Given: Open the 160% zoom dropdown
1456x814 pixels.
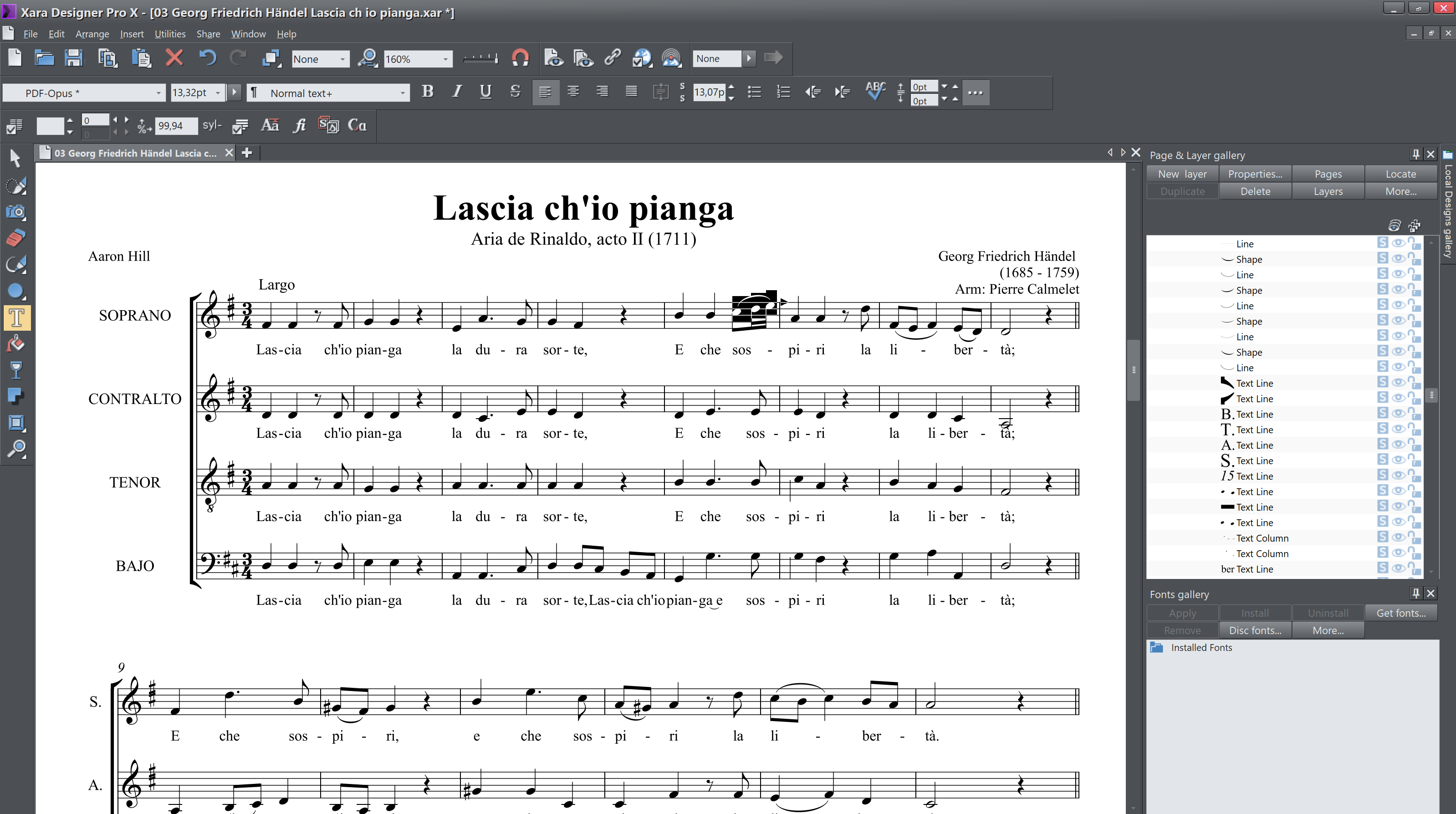Looking at the screenshot, I should pos(445,59).
